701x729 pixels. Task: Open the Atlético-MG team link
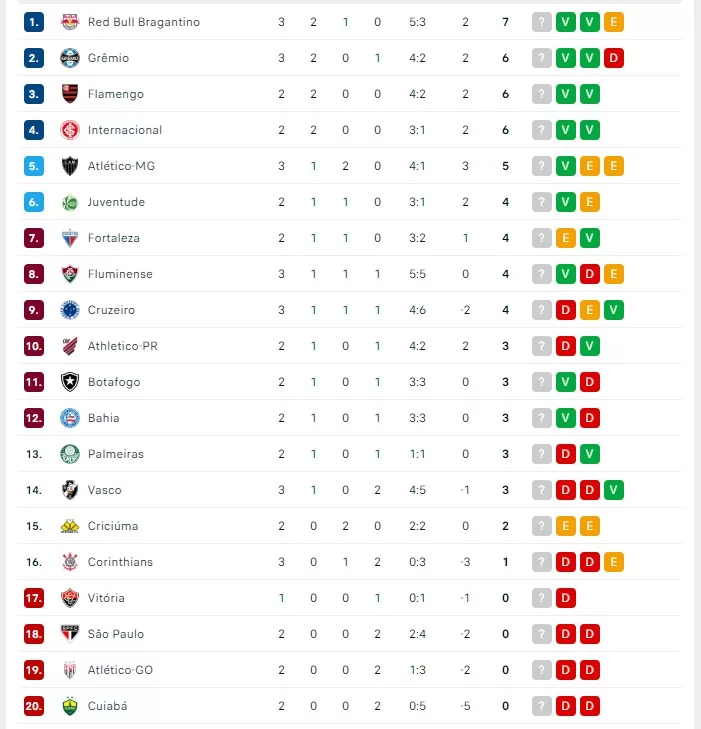click(121, 166)
